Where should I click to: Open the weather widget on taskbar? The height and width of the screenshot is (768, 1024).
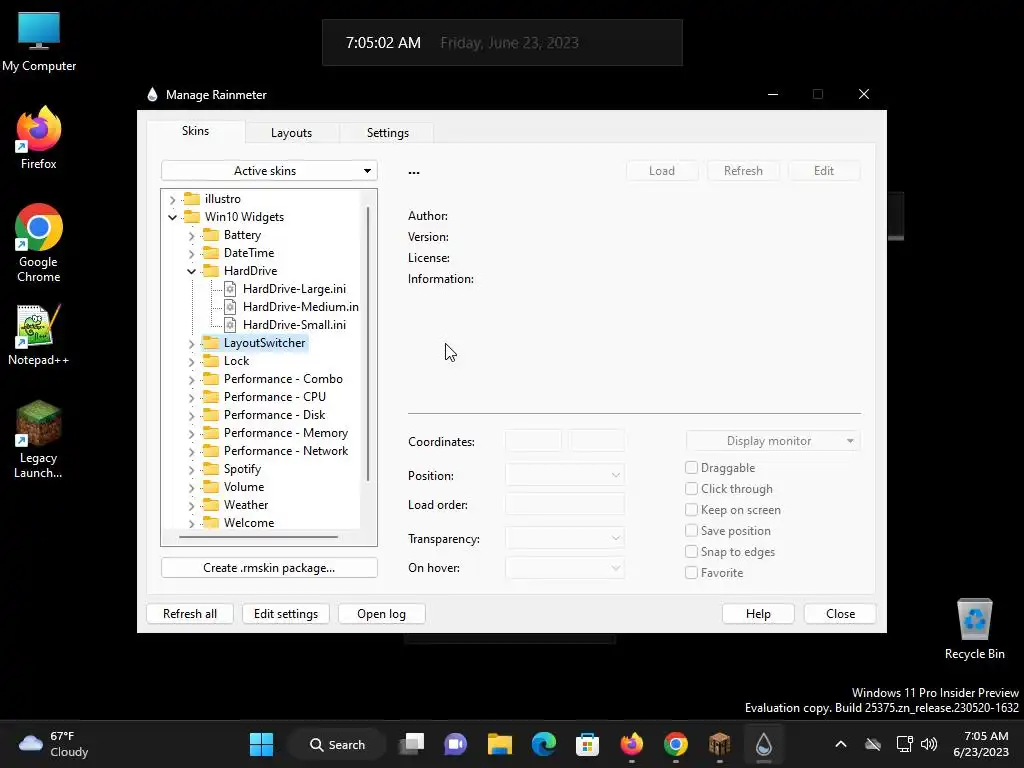pos(54,744)
